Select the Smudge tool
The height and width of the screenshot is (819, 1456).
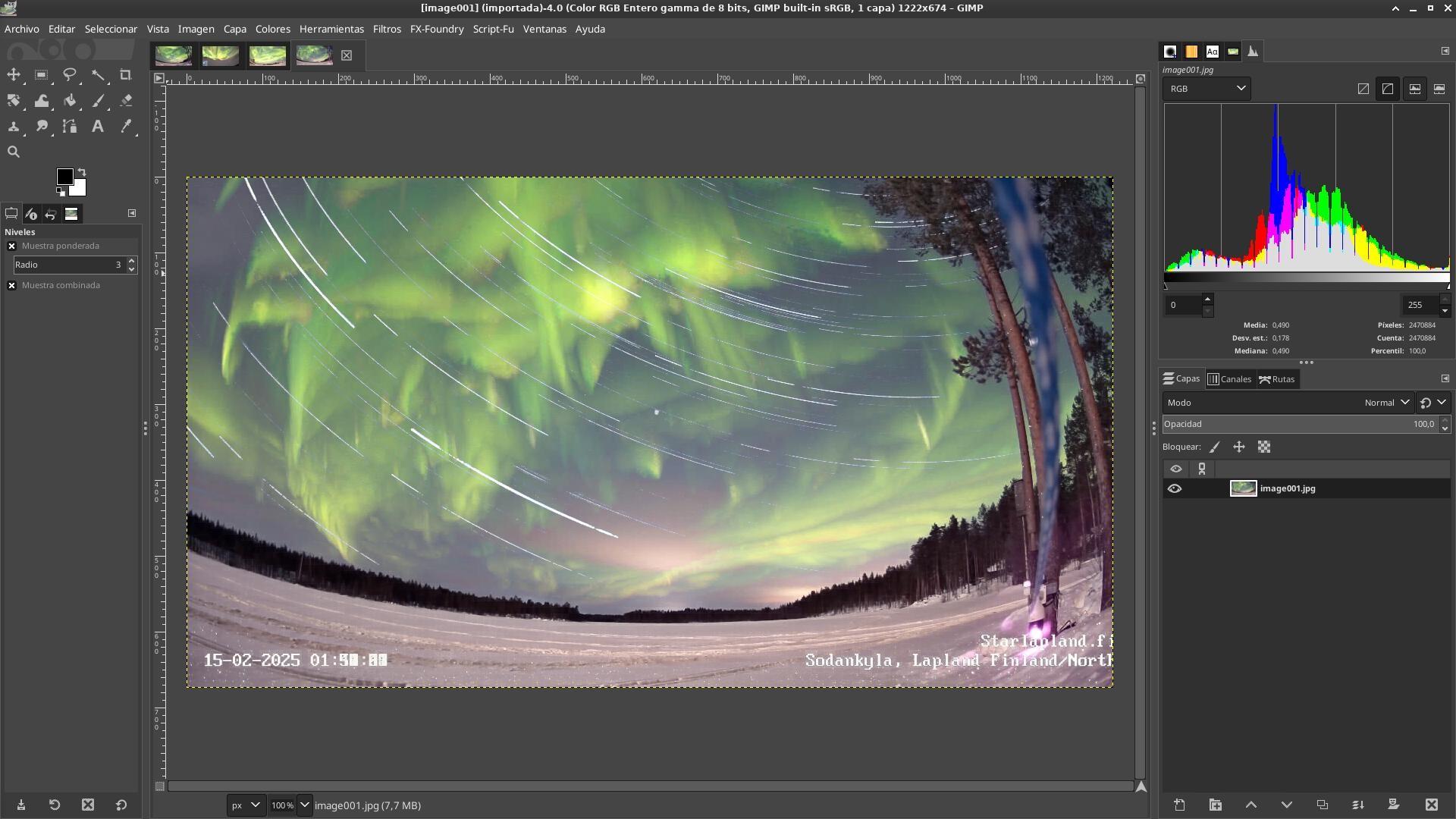pyautogui.click(x=42, y=127)
